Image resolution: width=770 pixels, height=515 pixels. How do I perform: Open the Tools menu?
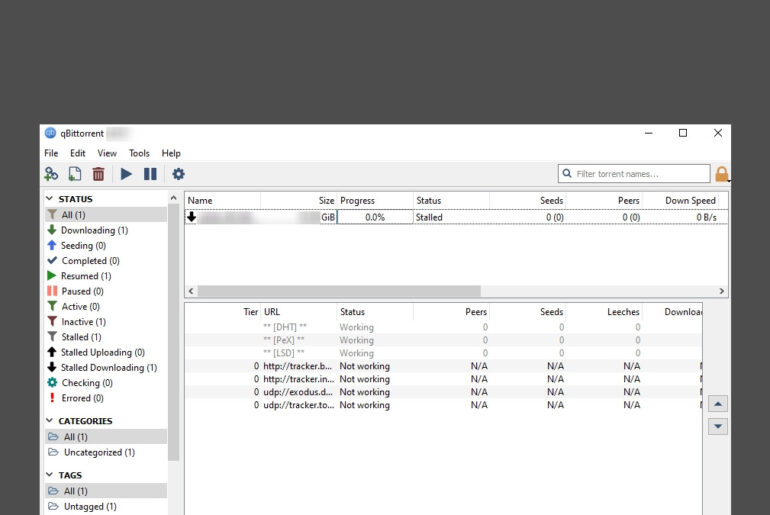coord(139,153)
